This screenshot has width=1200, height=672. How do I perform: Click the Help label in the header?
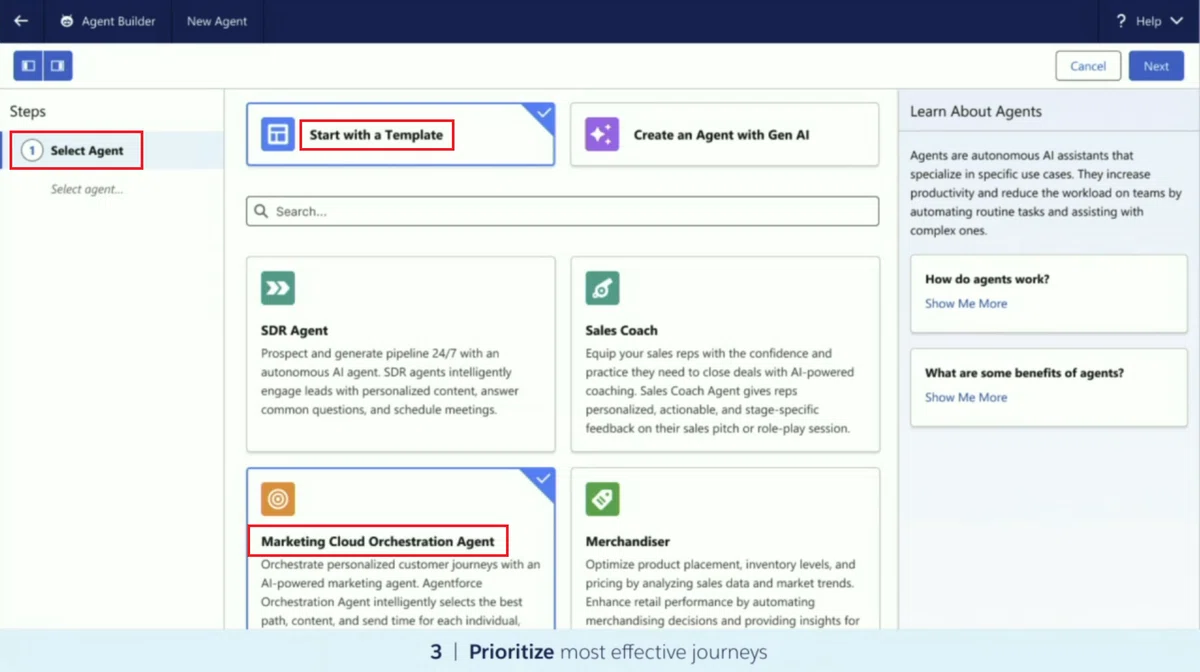pyautogui.click(x=1149, y=21)
